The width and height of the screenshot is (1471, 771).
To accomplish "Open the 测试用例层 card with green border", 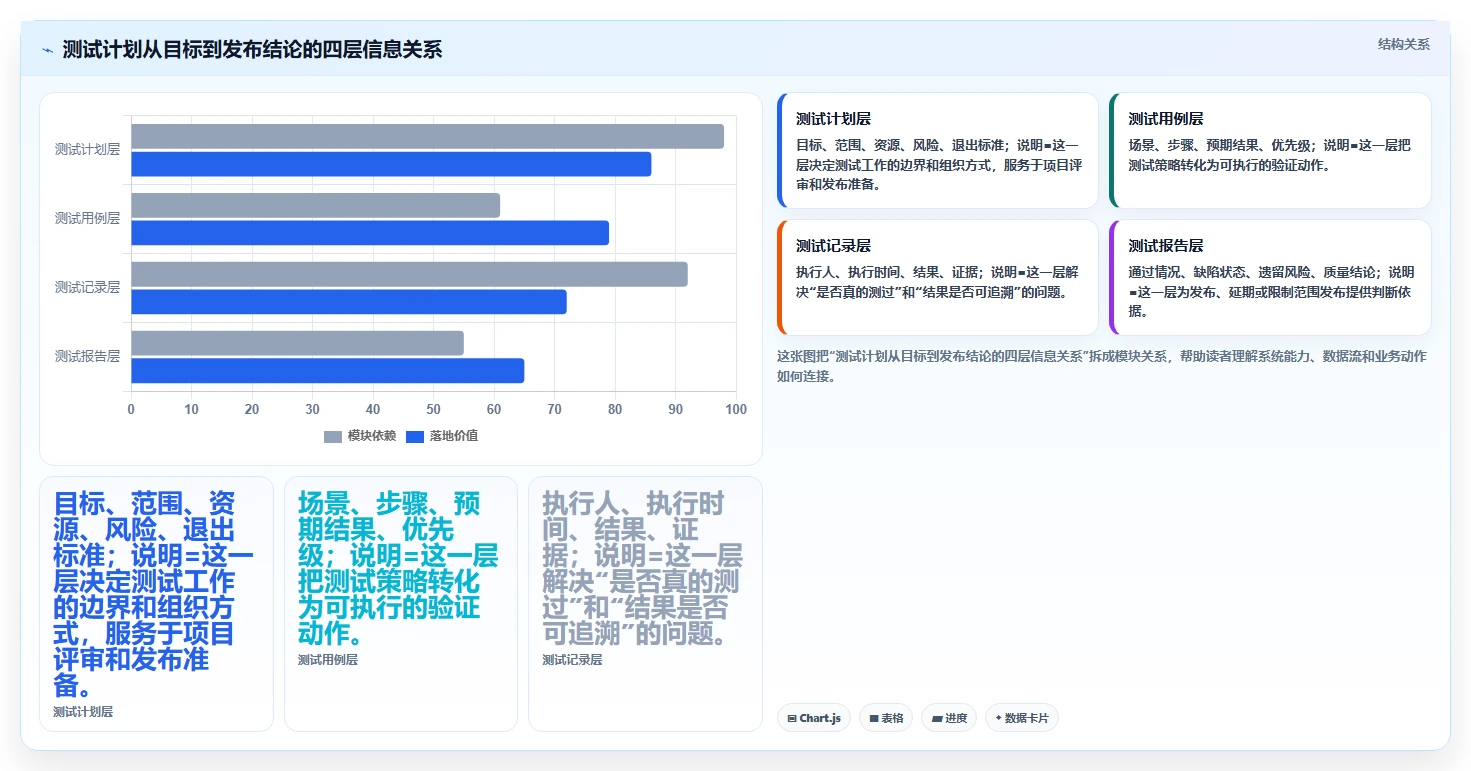I will click(x=1270, y=151).
